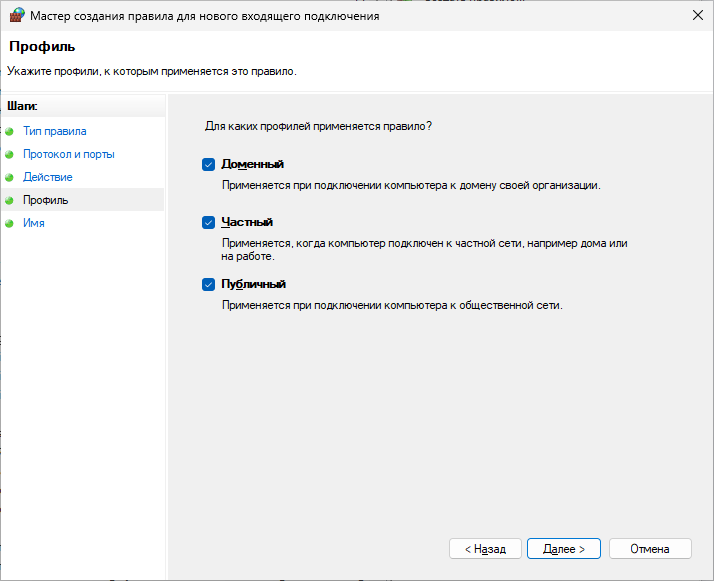Click the green bullet beside Профиль step
The height and width of the screenshot is (581, 714).
click(x=10, y=201)
